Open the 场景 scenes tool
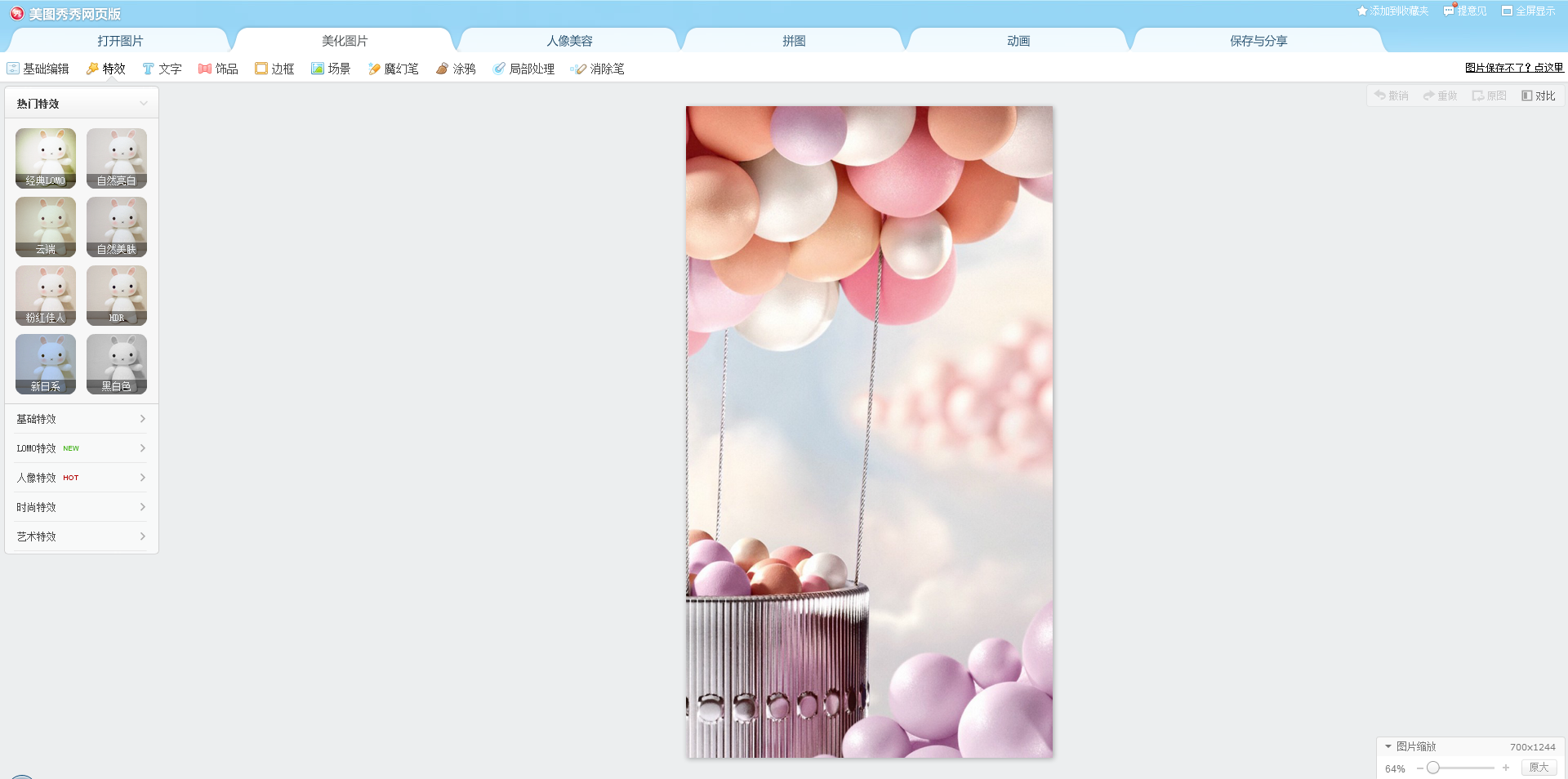Image resolution: width=1568 pixels, height=779 pixels. tap(331, 69)
